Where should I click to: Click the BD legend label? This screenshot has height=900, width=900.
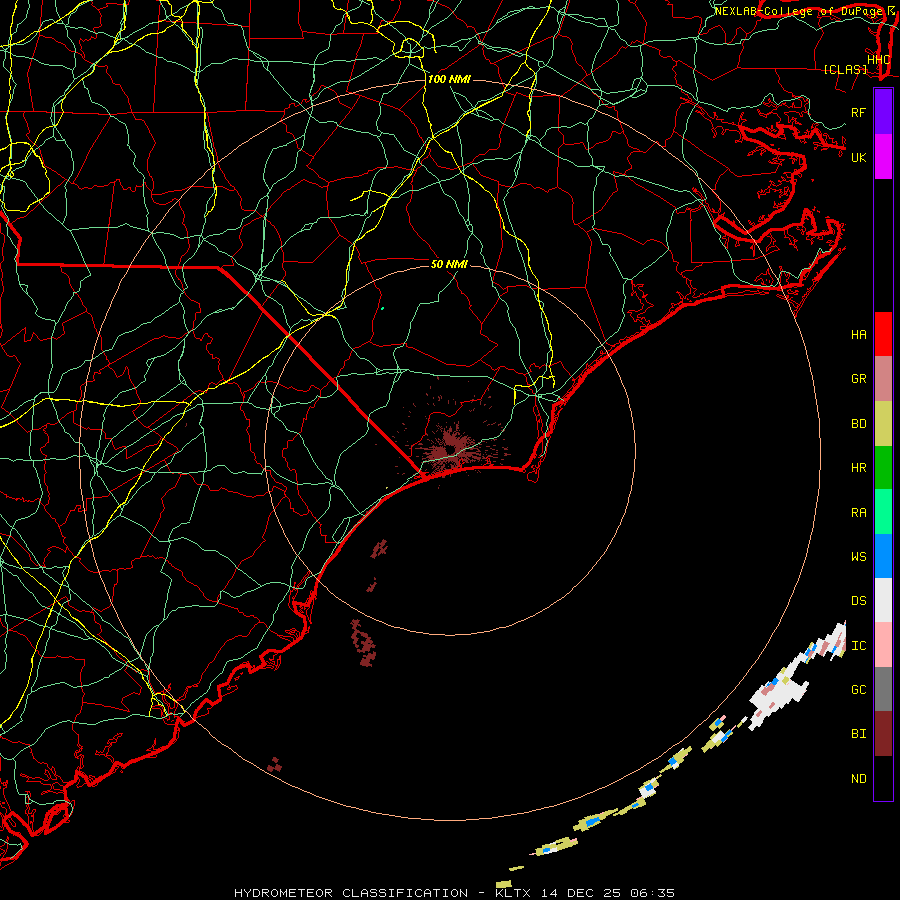pyautogui.click(x=858, y=424)
